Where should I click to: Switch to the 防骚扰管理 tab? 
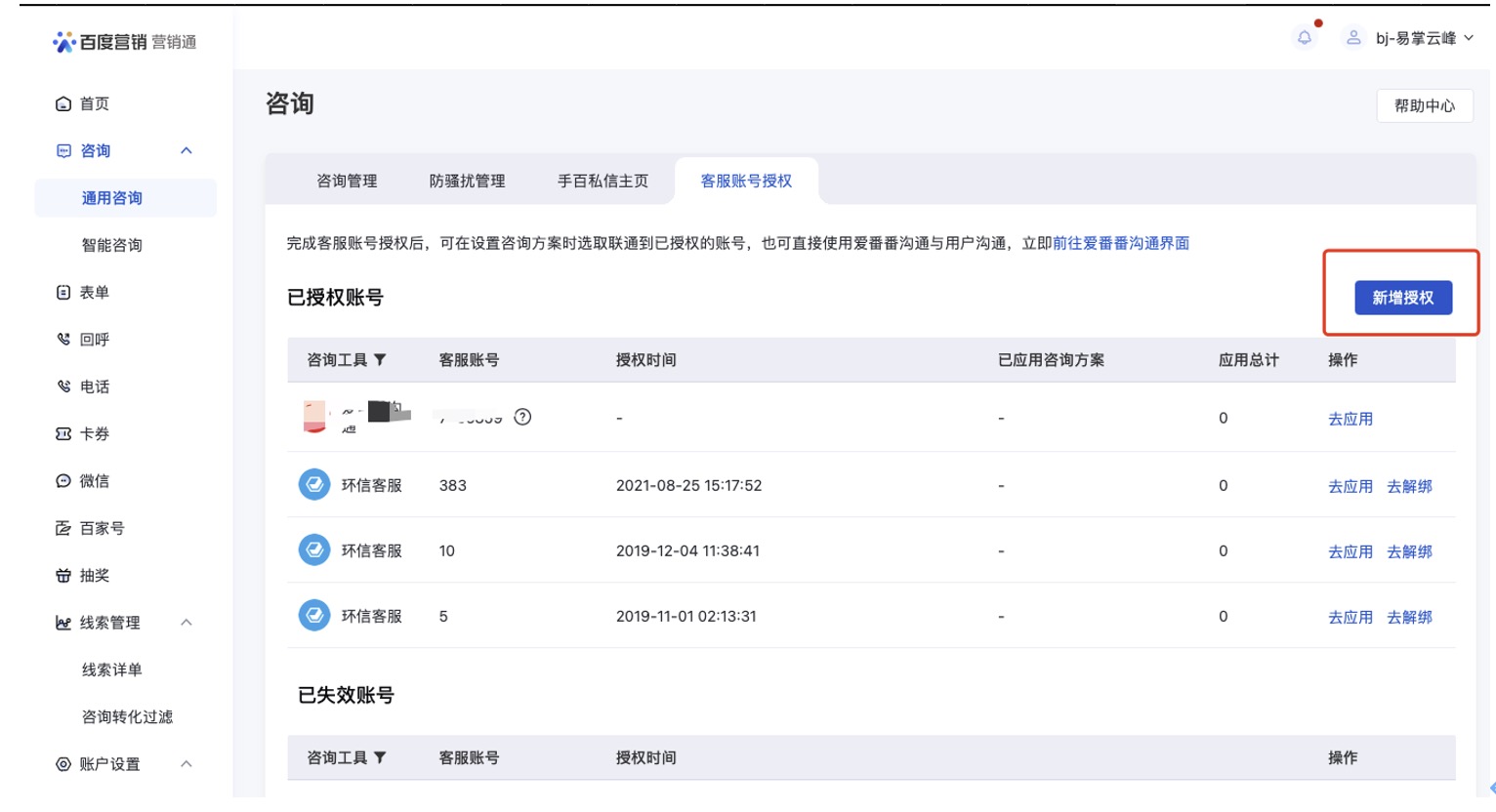(x=467, y=181)
